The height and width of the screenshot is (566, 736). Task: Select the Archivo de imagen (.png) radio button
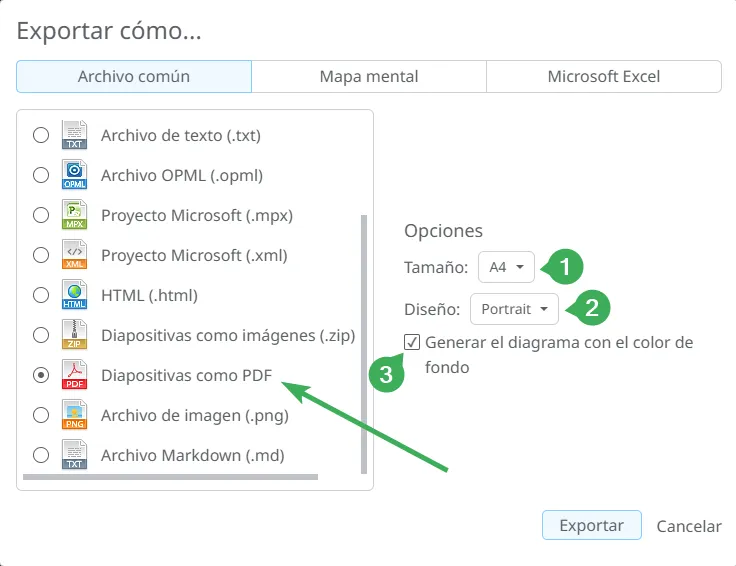pyautogui.click(x=41, y=415)
